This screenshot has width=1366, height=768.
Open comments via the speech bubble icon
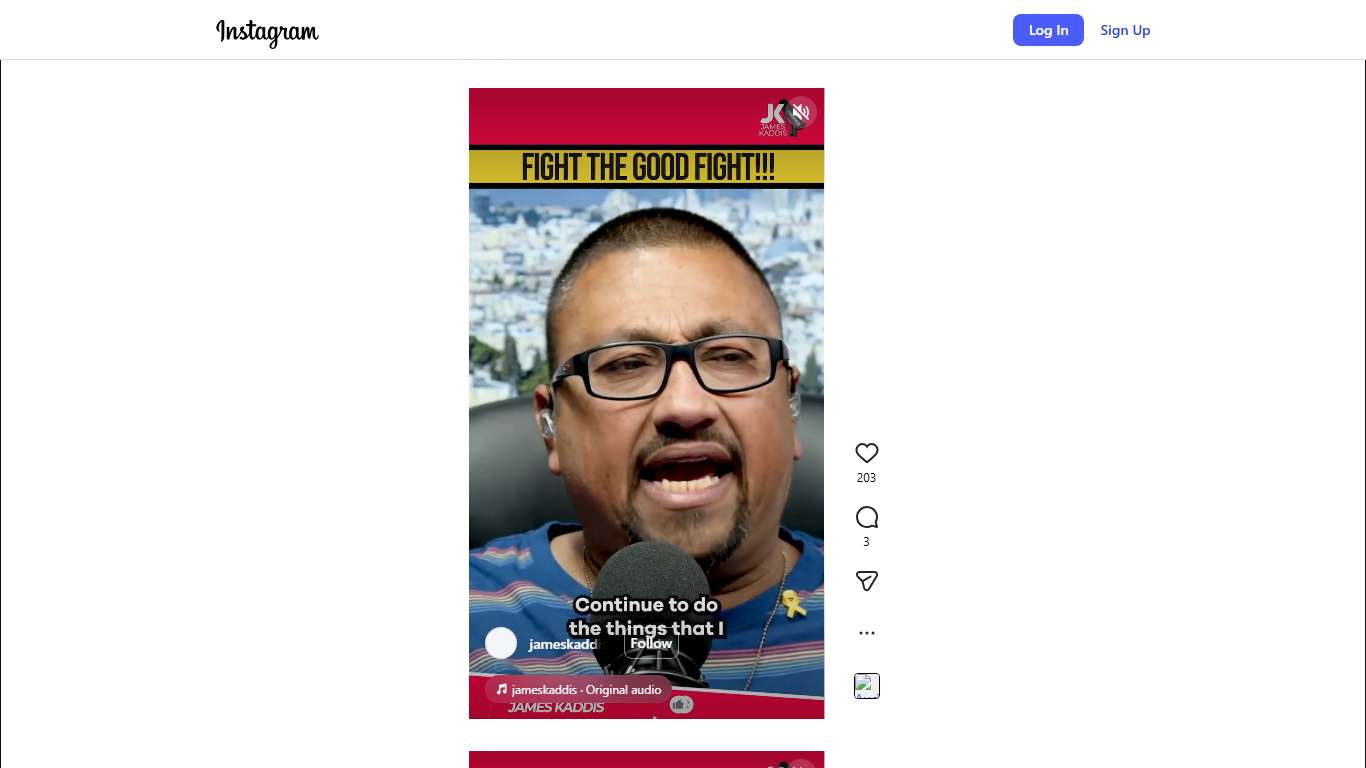(867, 517)
